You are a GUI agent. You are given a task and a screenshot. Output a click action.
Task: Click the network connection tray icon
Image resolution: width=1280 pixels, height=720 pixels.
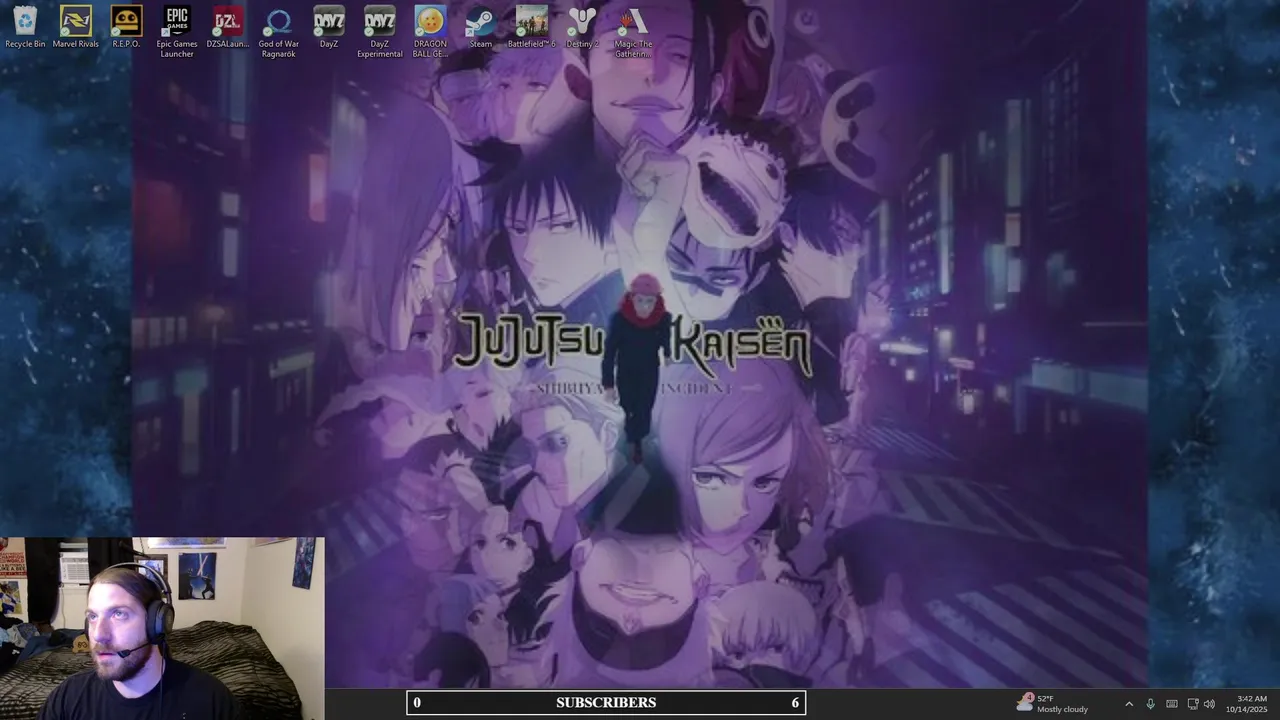click(x=1192, y=704)
